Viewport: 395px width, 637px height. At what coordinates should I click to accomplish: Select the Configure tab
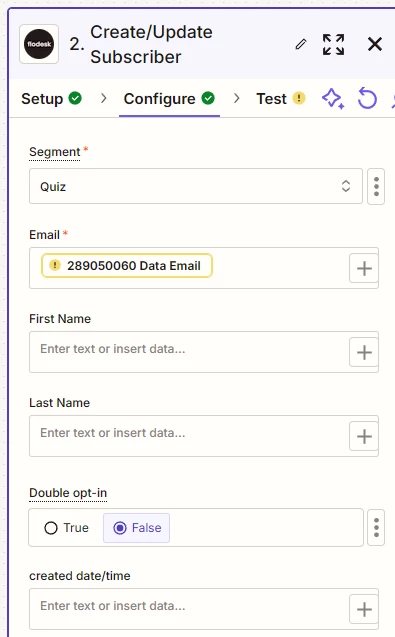[x=169, y=99]
